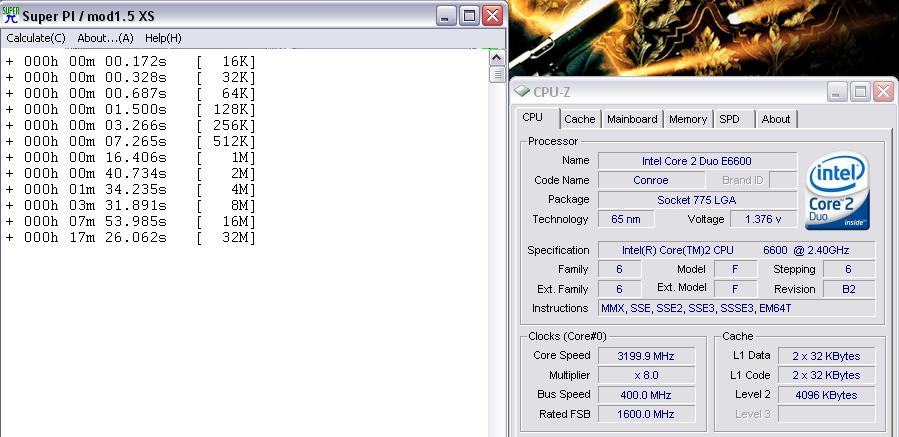Image resolution: width=899 pixels, height=437 pixels.
Task: Click the 256K result line '00m 03.266s'
Action: (x=131, y=125)
